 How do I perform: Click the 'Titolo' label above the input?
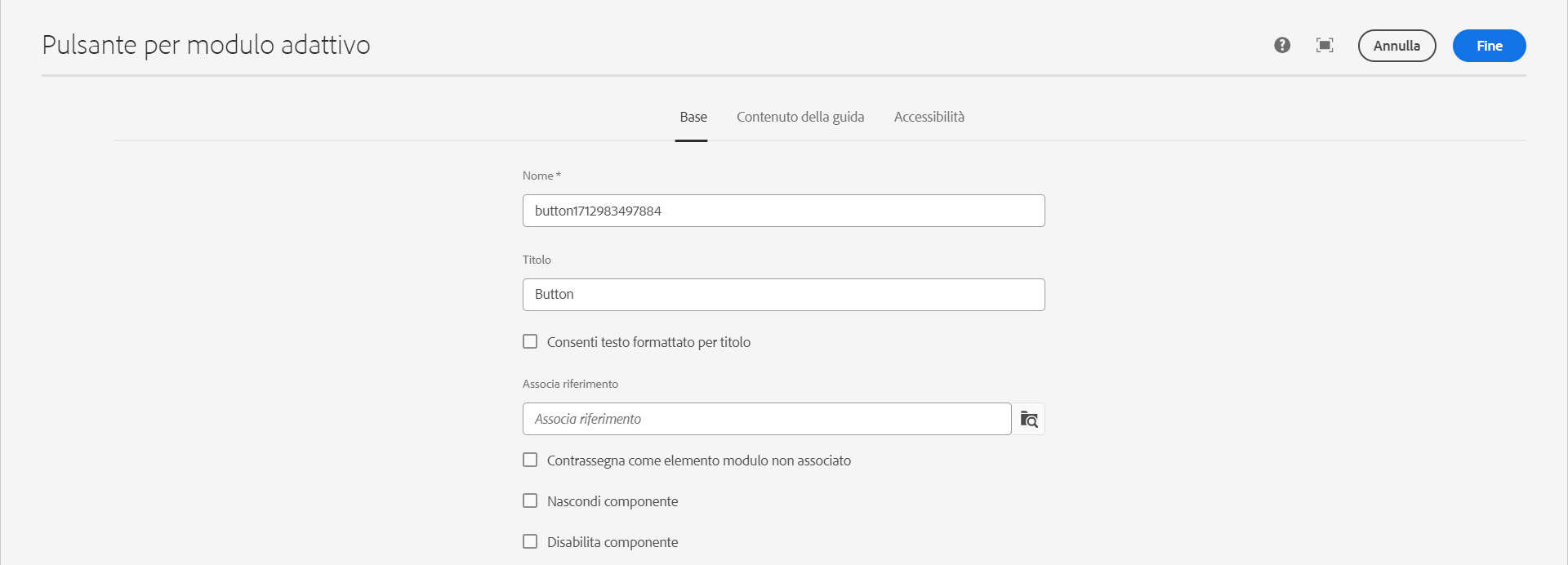click(x=537, y=260)
